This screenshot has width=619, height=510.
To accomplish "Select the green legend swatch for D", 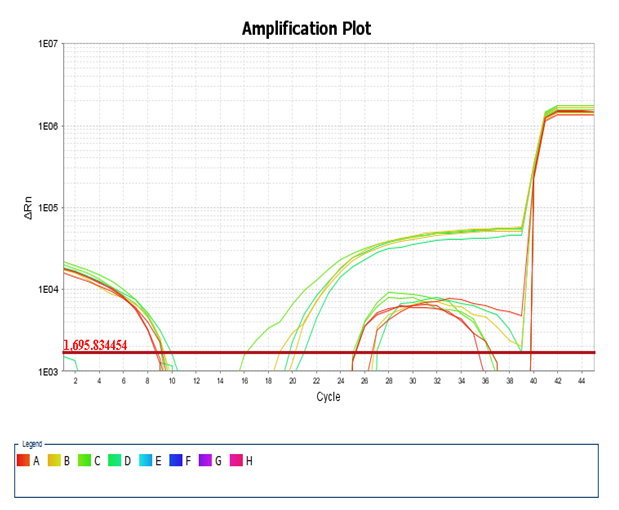I will pyautogui.click(x=115, y=460).
